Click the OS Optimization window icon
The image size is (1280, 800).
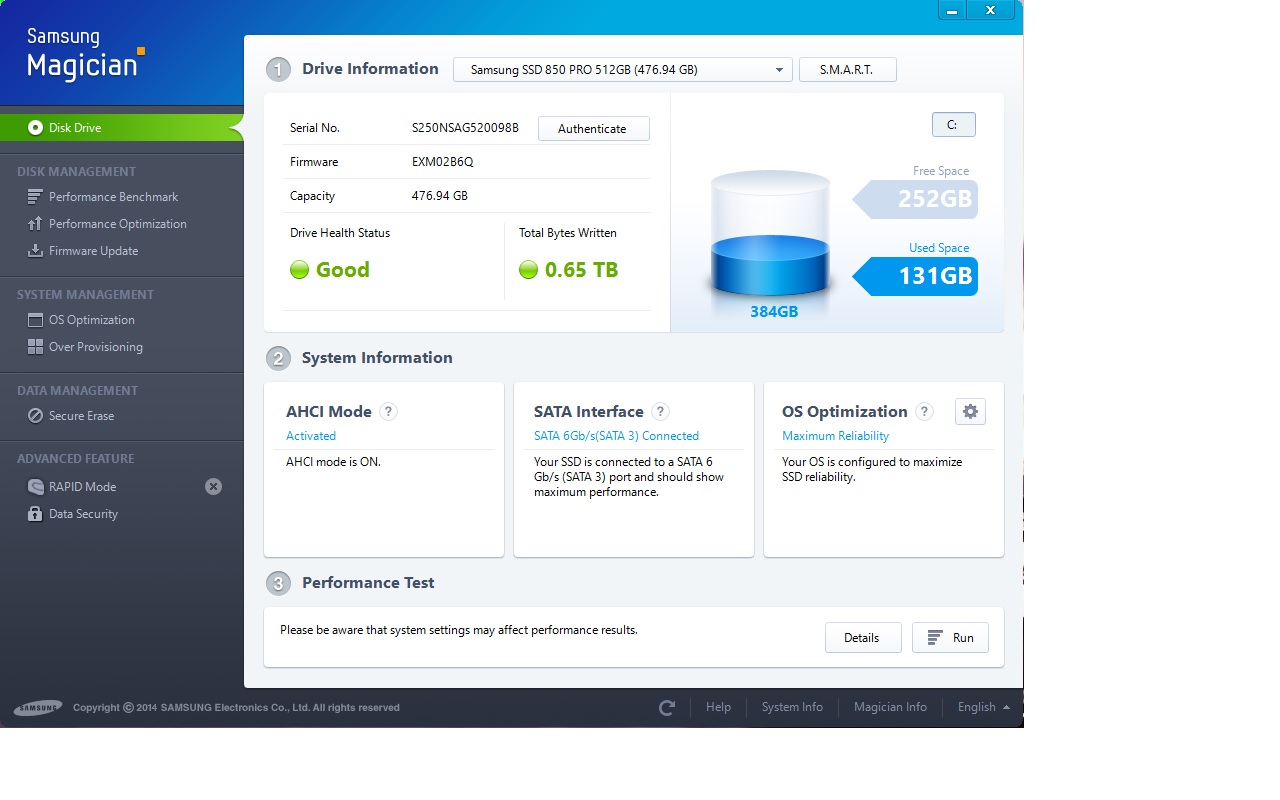pyautogui.click(x=35, y=320)
